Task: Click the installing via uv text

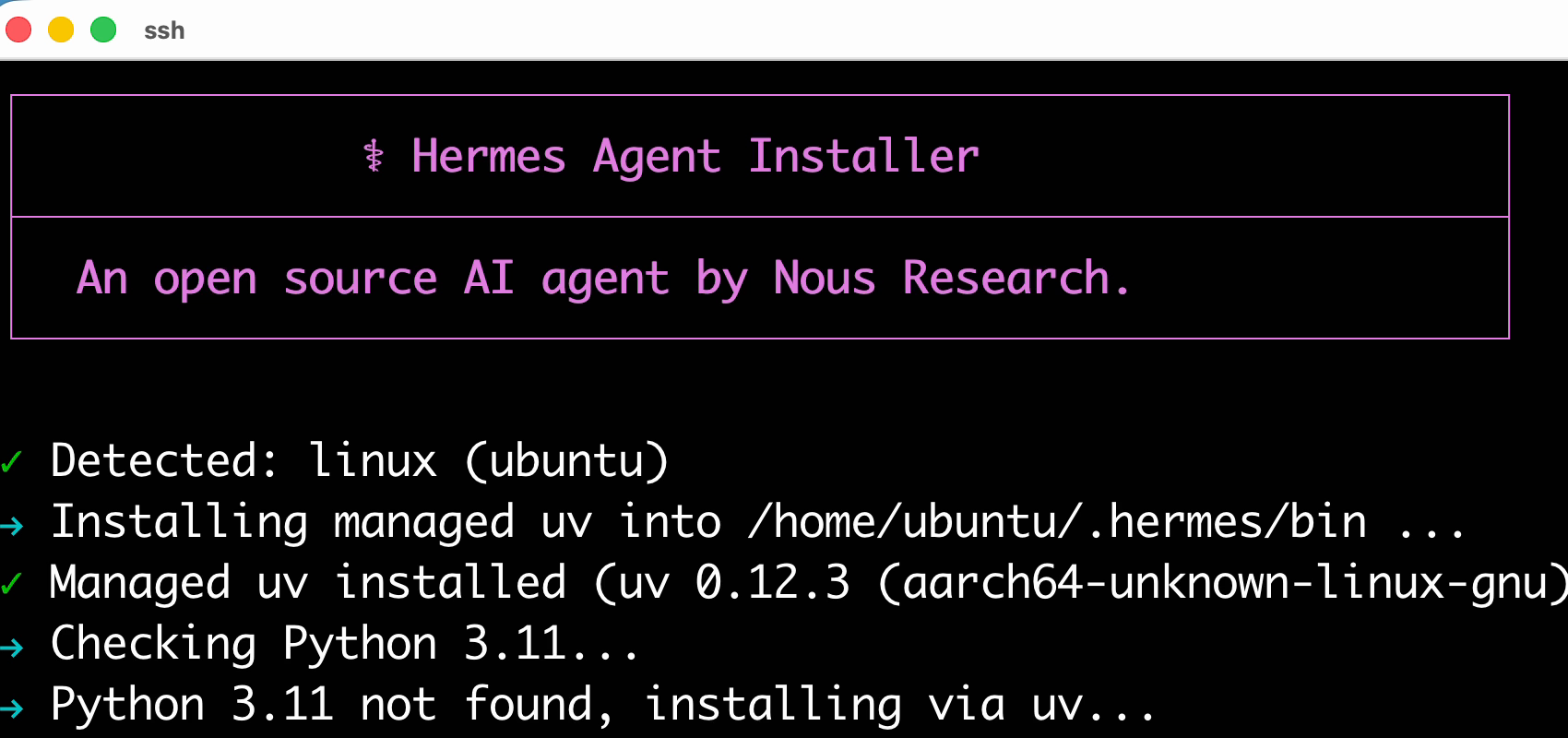Action: [899, 705]
